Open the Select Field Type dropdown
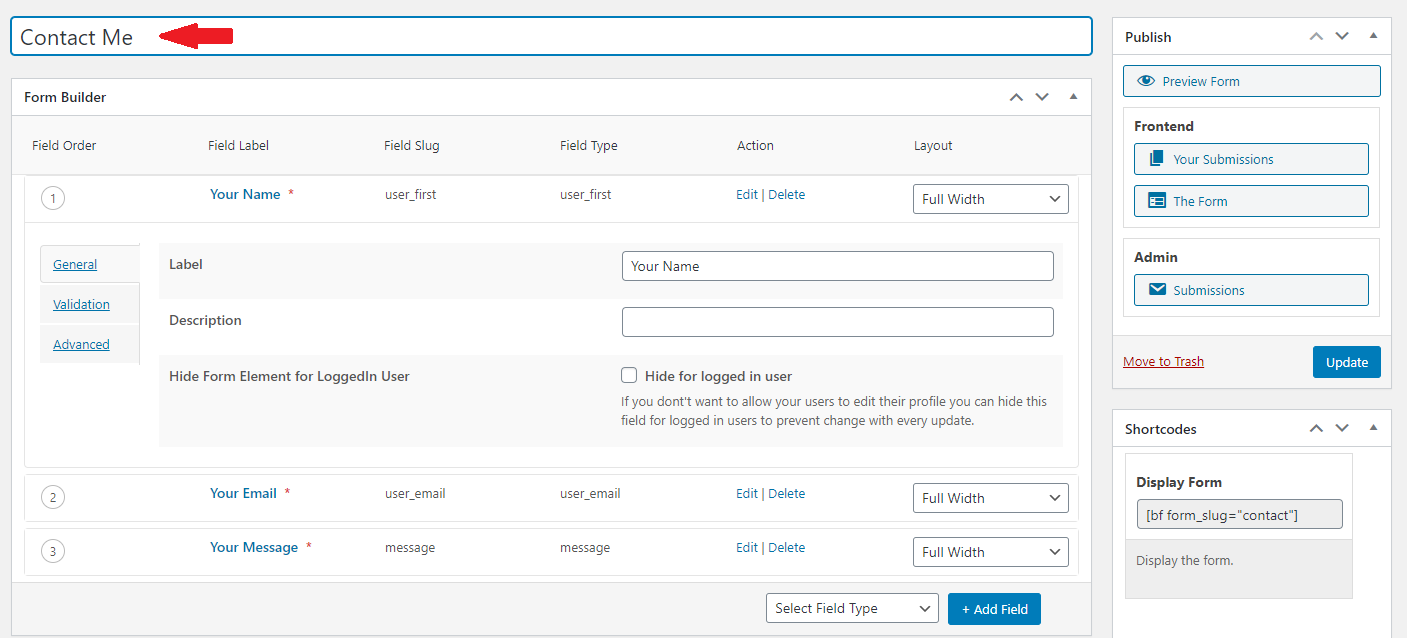Viewport: 1407px width, 638px height. coord(852,608)
